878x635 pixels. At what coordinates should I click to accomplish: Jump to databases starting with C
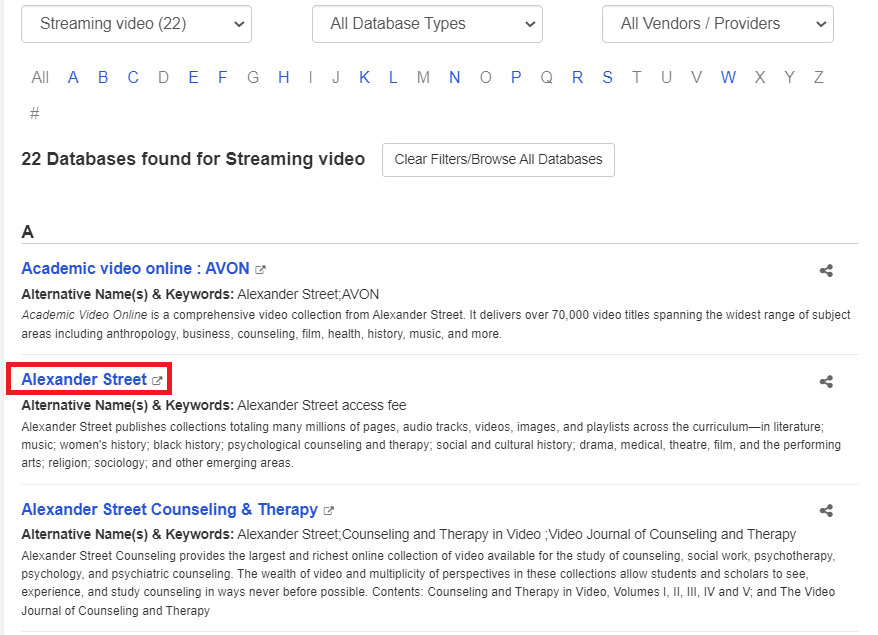(x=133, y=77)
